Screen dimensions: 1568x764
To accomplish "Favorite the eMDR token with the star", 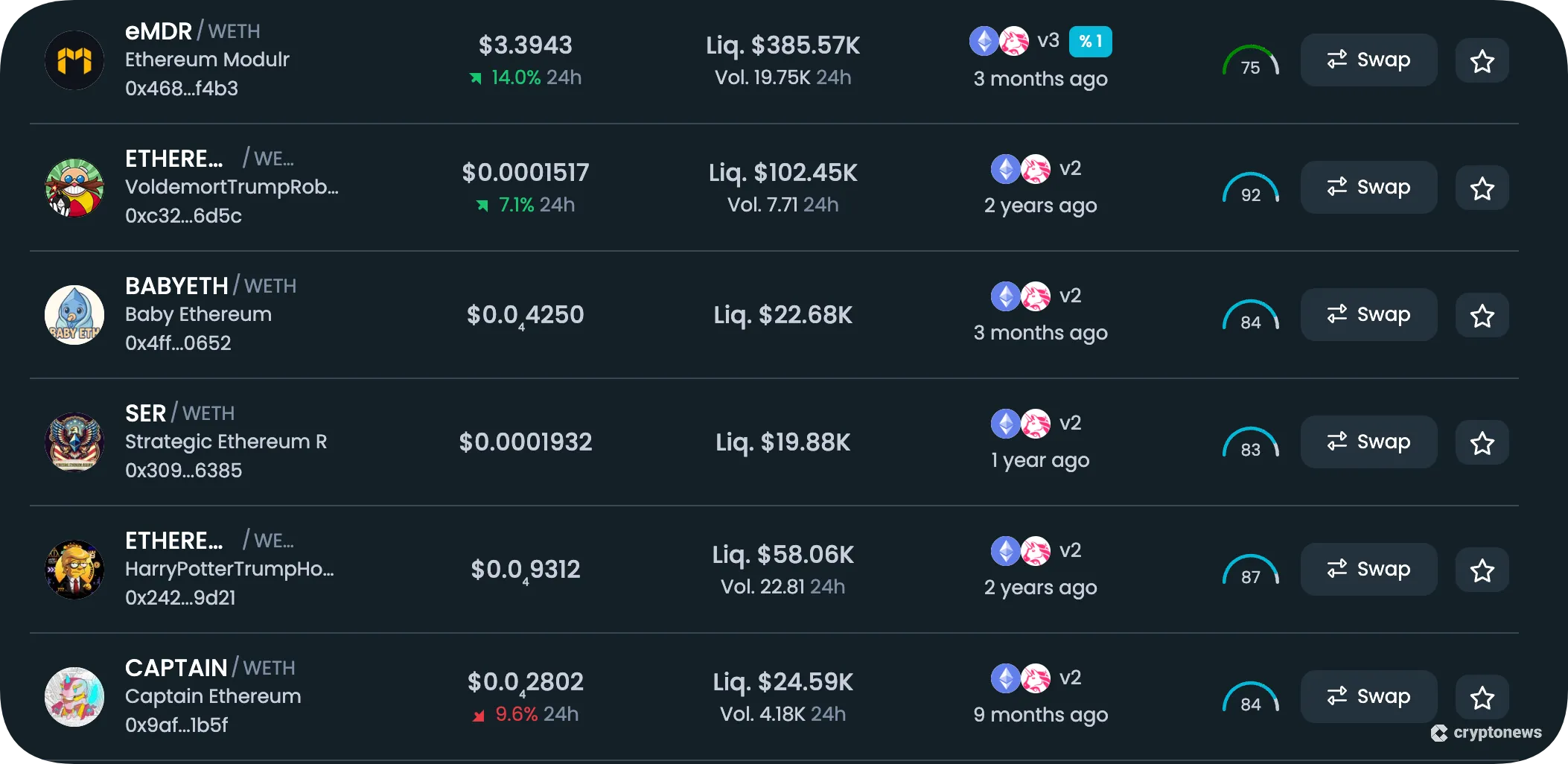I will tap(1482, 60).
